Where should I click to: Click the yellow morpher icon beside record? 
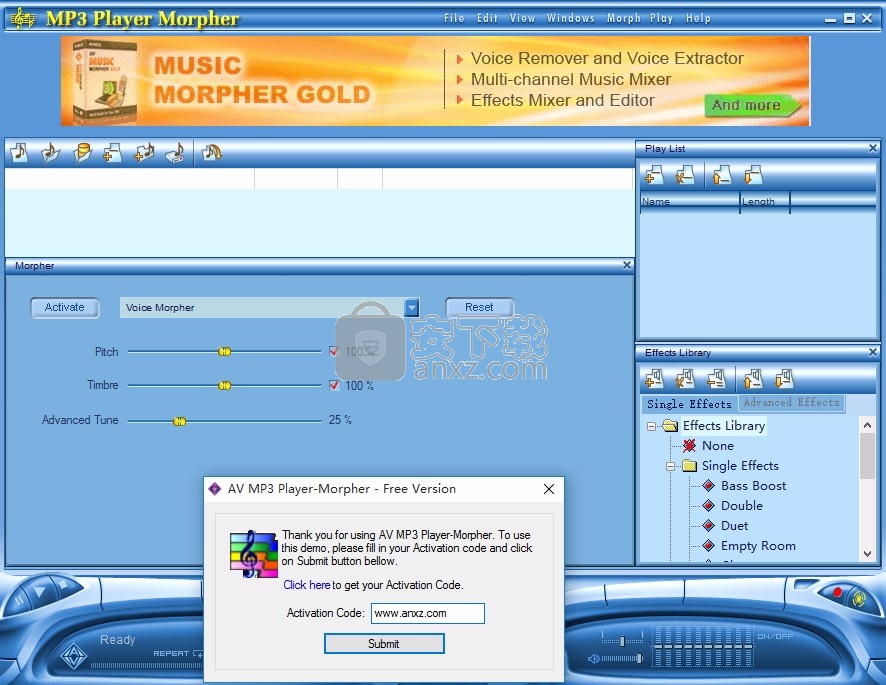click(858, 598)
